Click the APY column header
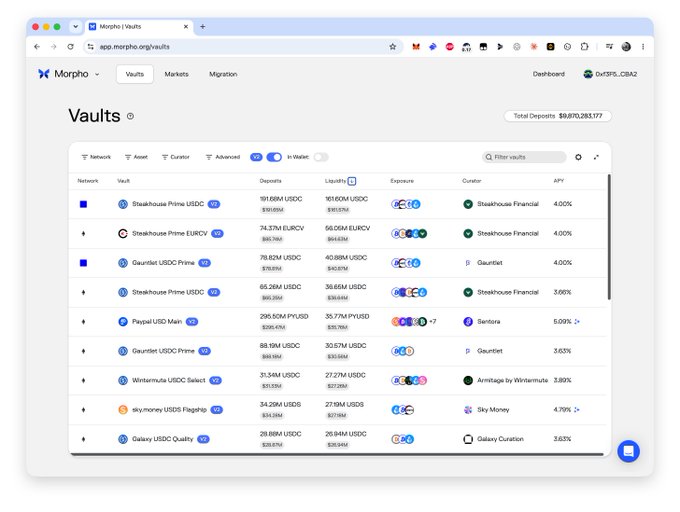Screen dimensions: 680x512 [x=559, y=181]
